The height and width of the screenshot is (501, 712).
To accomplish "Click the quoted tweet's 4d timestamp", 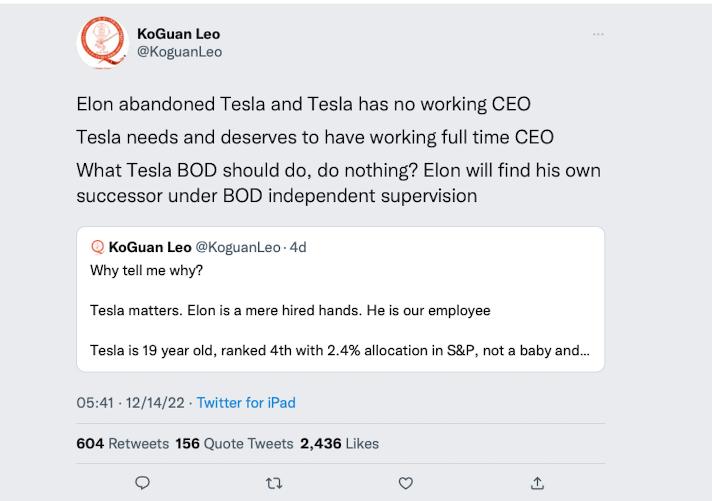I will click(298, 247).
